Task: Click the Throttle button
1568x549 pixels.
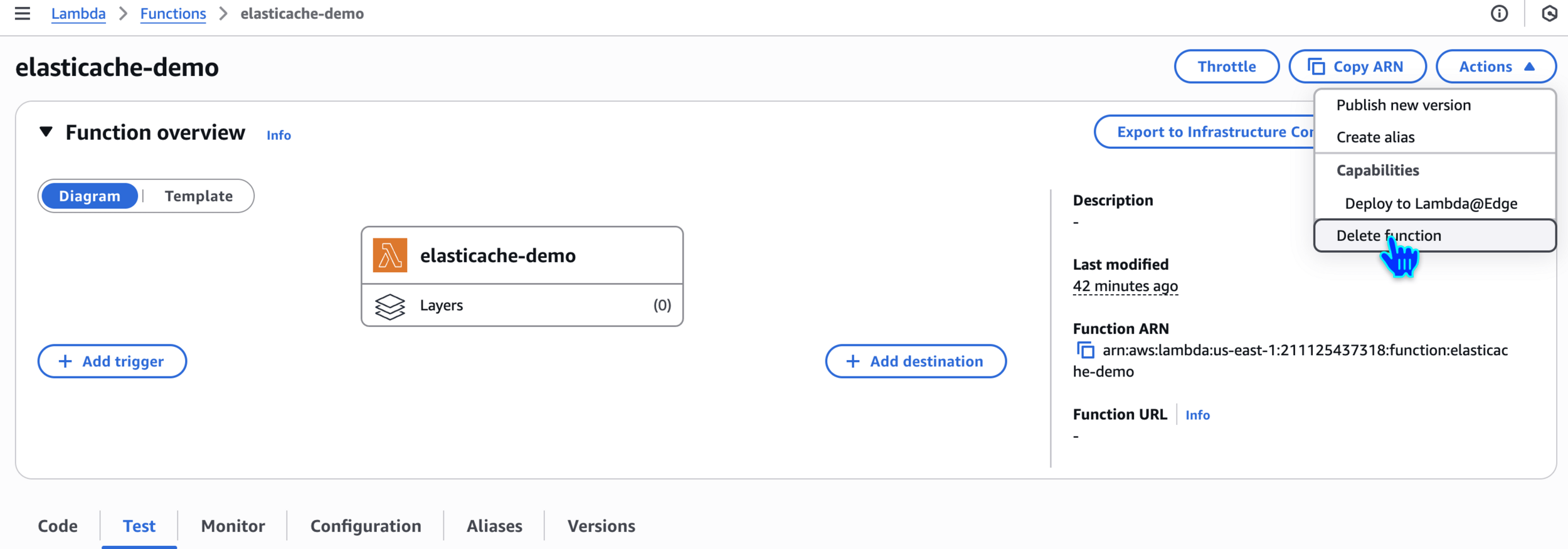Action: (x=1226, y=67)
